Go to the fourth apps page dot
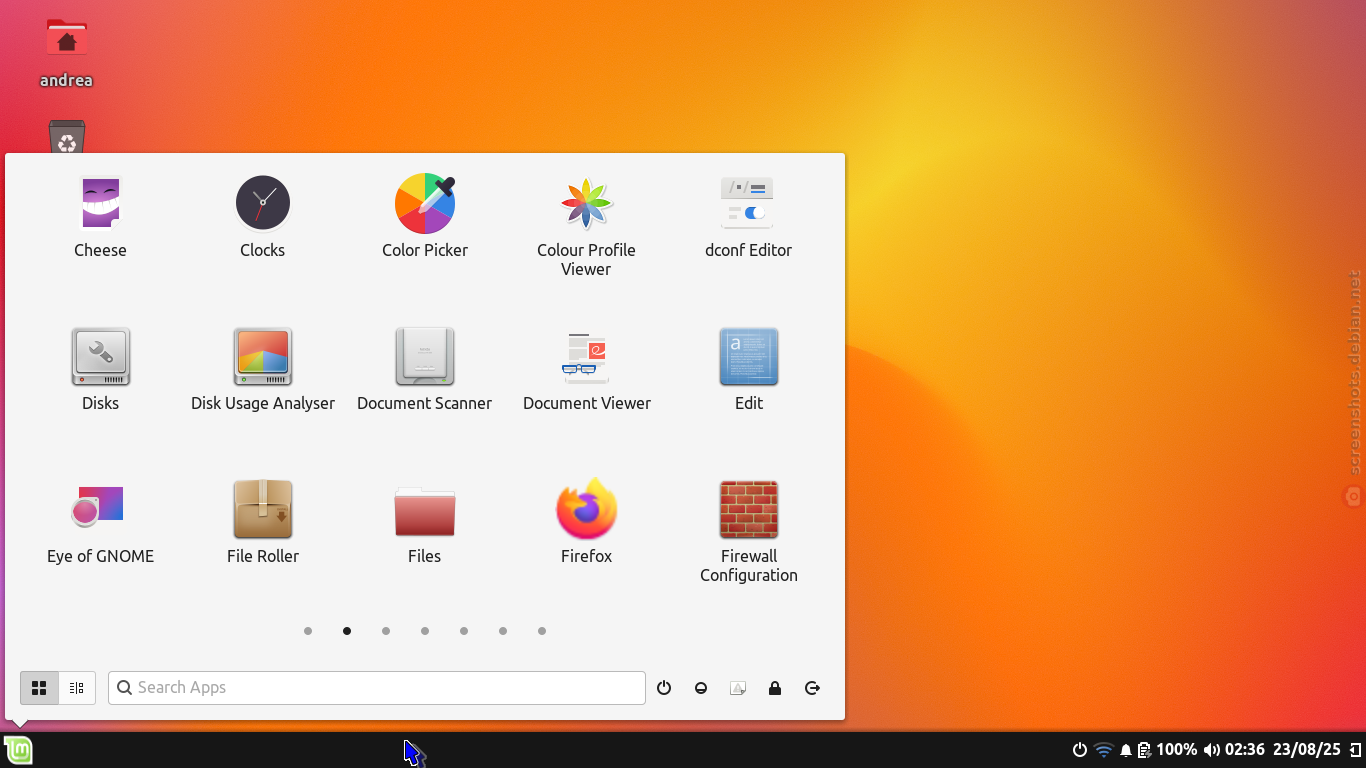Viewport: 1366px width, 768px height. tap(425, 631)
